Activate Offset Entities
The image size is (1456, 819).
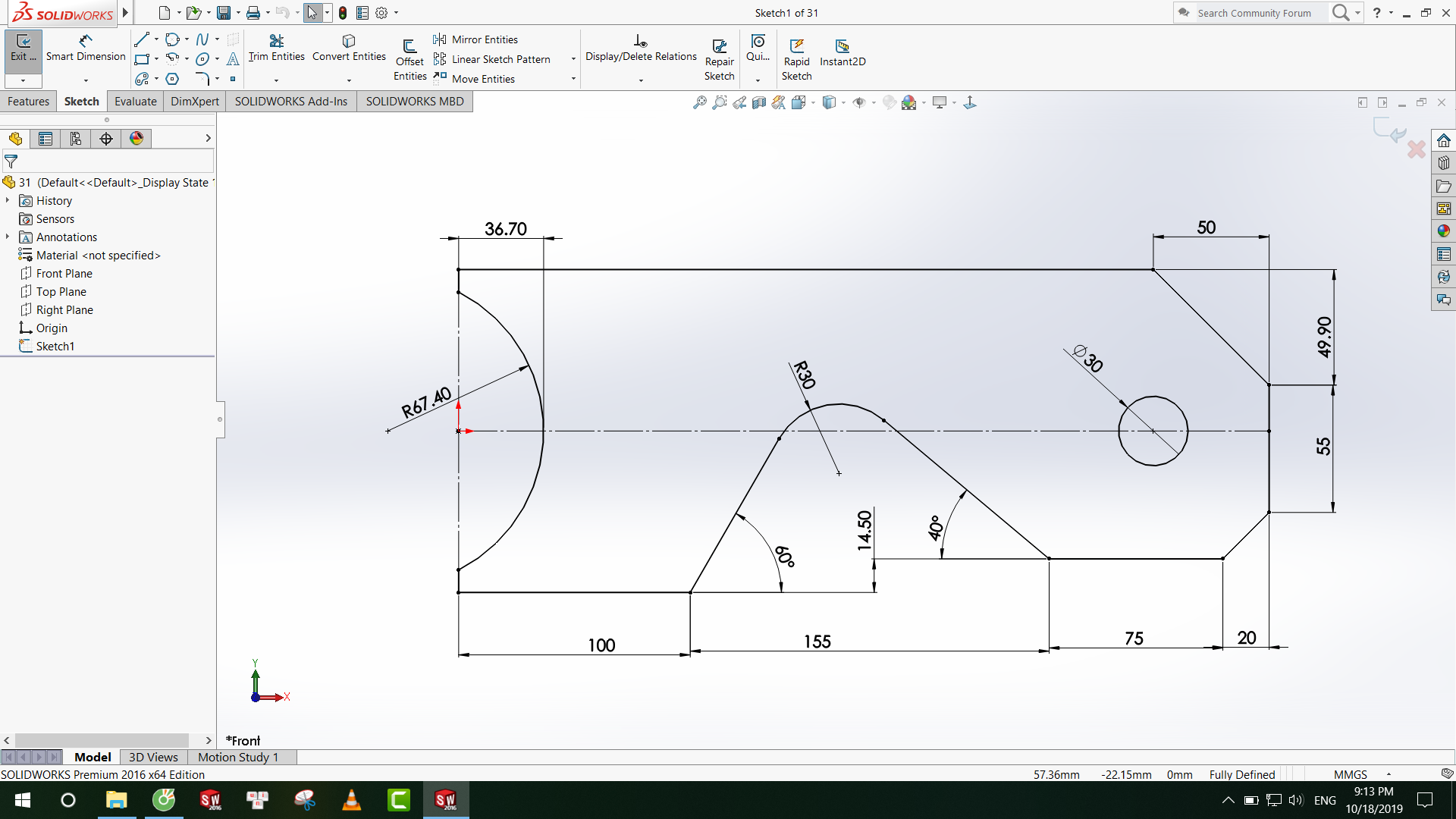click(x=409, y=59)
